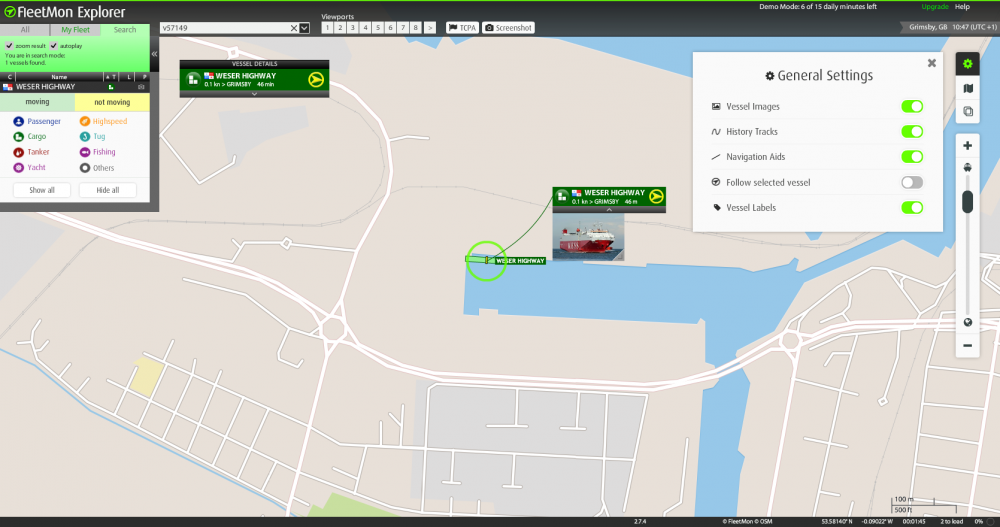Click the Cargo vessel type icon
Screen dimensions: 1000x527
click(18, 137)
